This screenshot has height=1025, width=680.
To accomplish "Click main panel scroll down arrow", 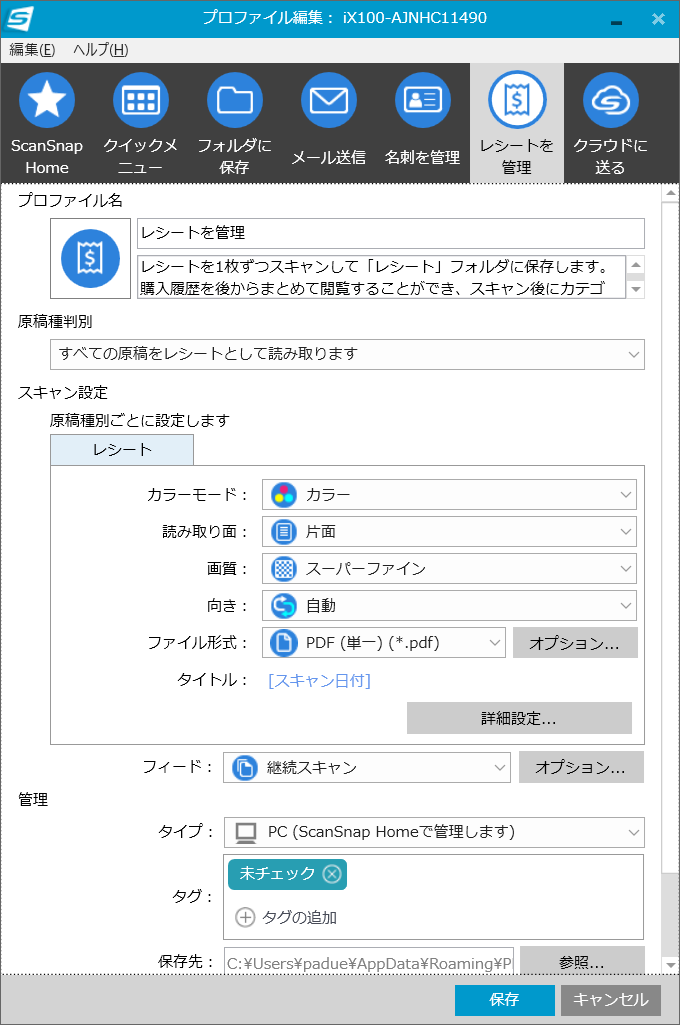I will [x=670, y=965].
